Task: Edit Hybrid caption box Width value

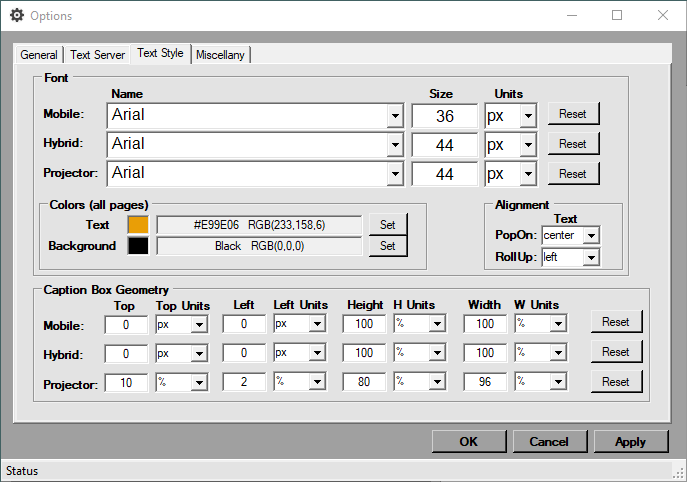Action: (x=485, y=353)
